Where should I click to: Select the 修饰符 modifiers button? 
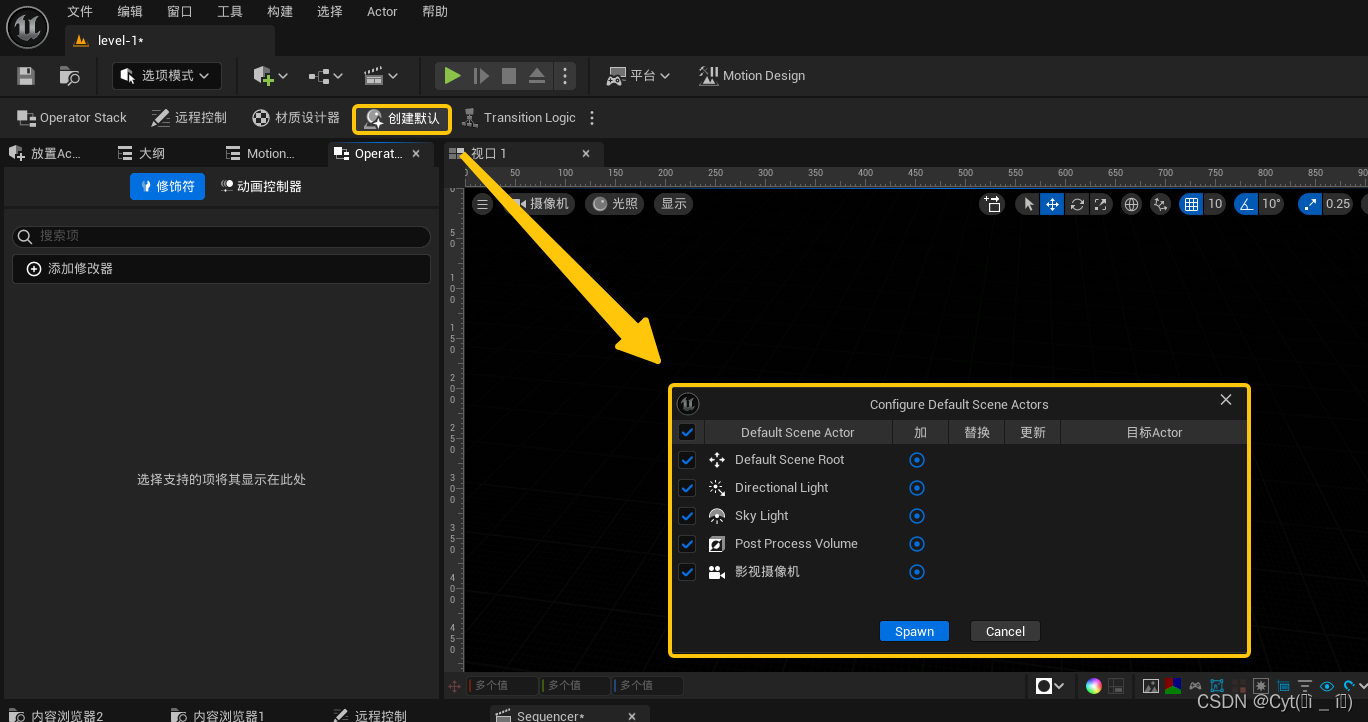coord(167,186)
